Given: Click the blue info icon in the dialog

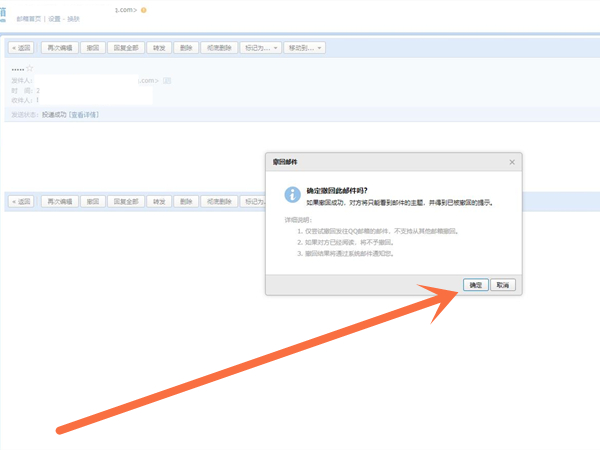Looking at the screenshot, I should tap(291, 194).
